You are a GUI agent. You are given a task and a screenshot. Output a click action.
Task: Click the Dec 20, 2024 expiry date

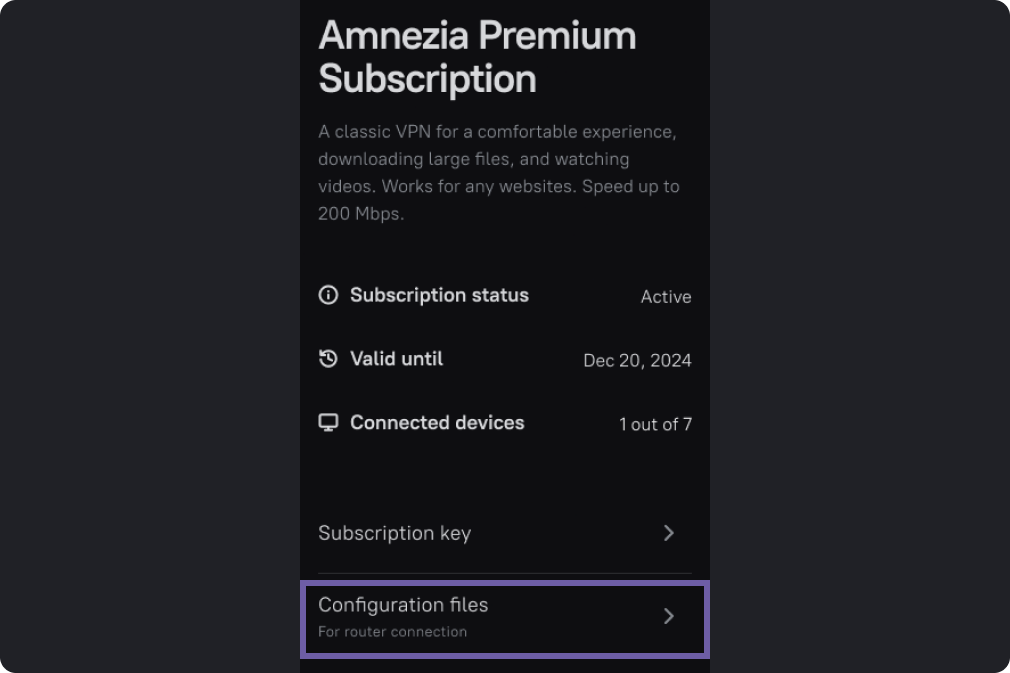tap(638, 361)
